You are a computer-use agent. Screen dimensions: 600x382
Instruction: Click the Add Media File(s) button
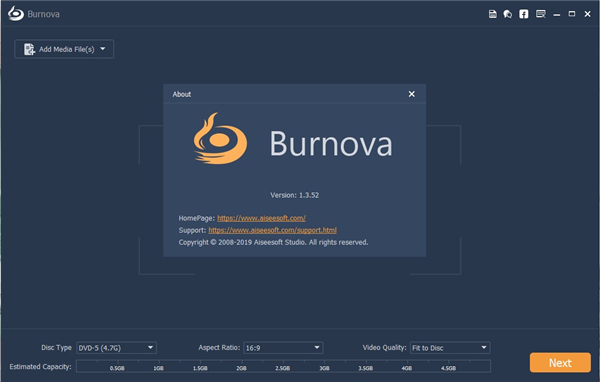64,49
